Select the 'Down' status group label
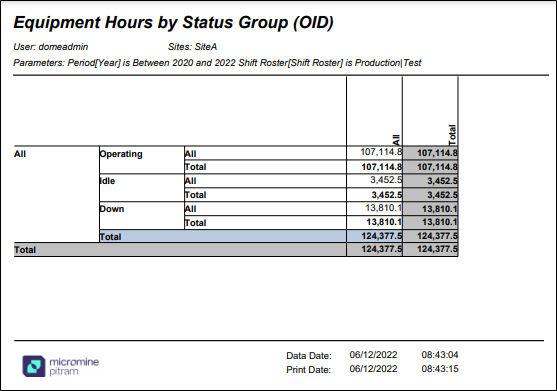This screenshot has height=391, width=557. [112, 209]
